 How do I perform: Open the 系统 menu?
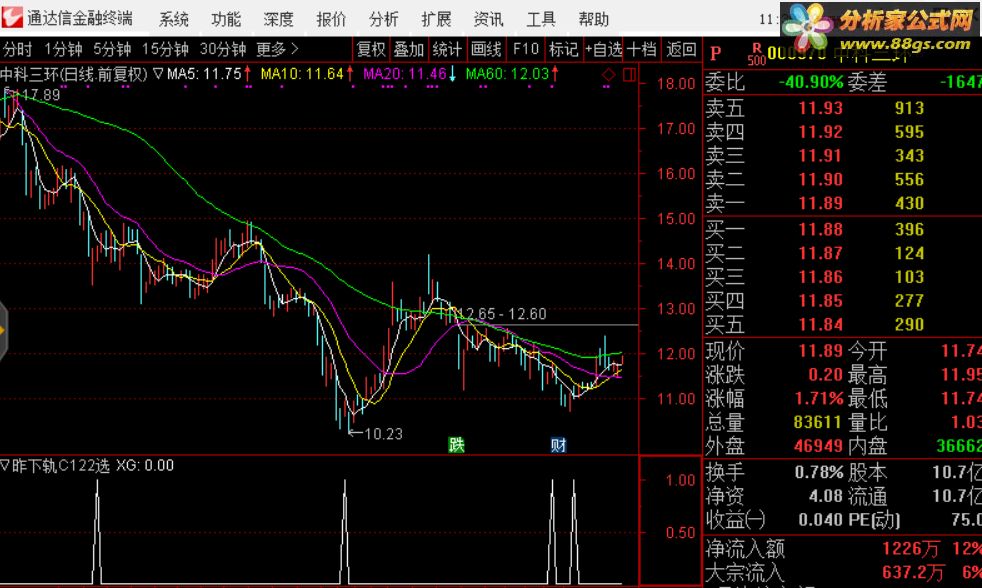coord(173,19)
